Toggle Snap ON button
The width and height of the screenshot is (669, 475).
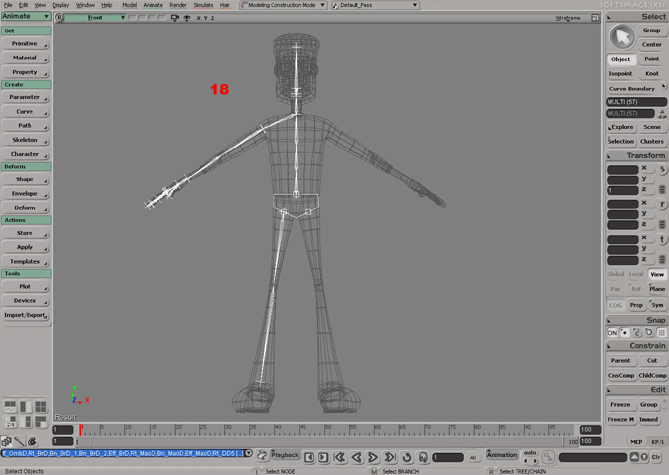(613, 332)
